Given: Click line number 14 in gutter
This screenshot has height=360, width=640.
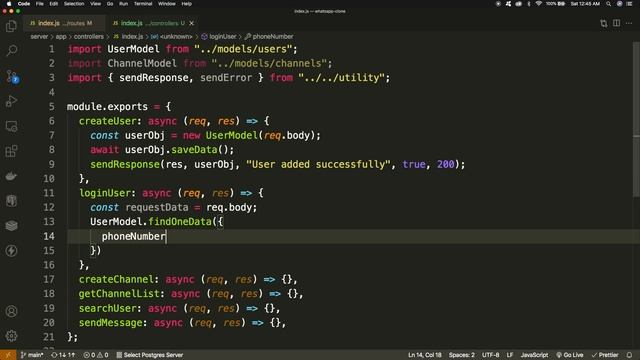Looking at the screenshot, I should (x=49, y=236).
